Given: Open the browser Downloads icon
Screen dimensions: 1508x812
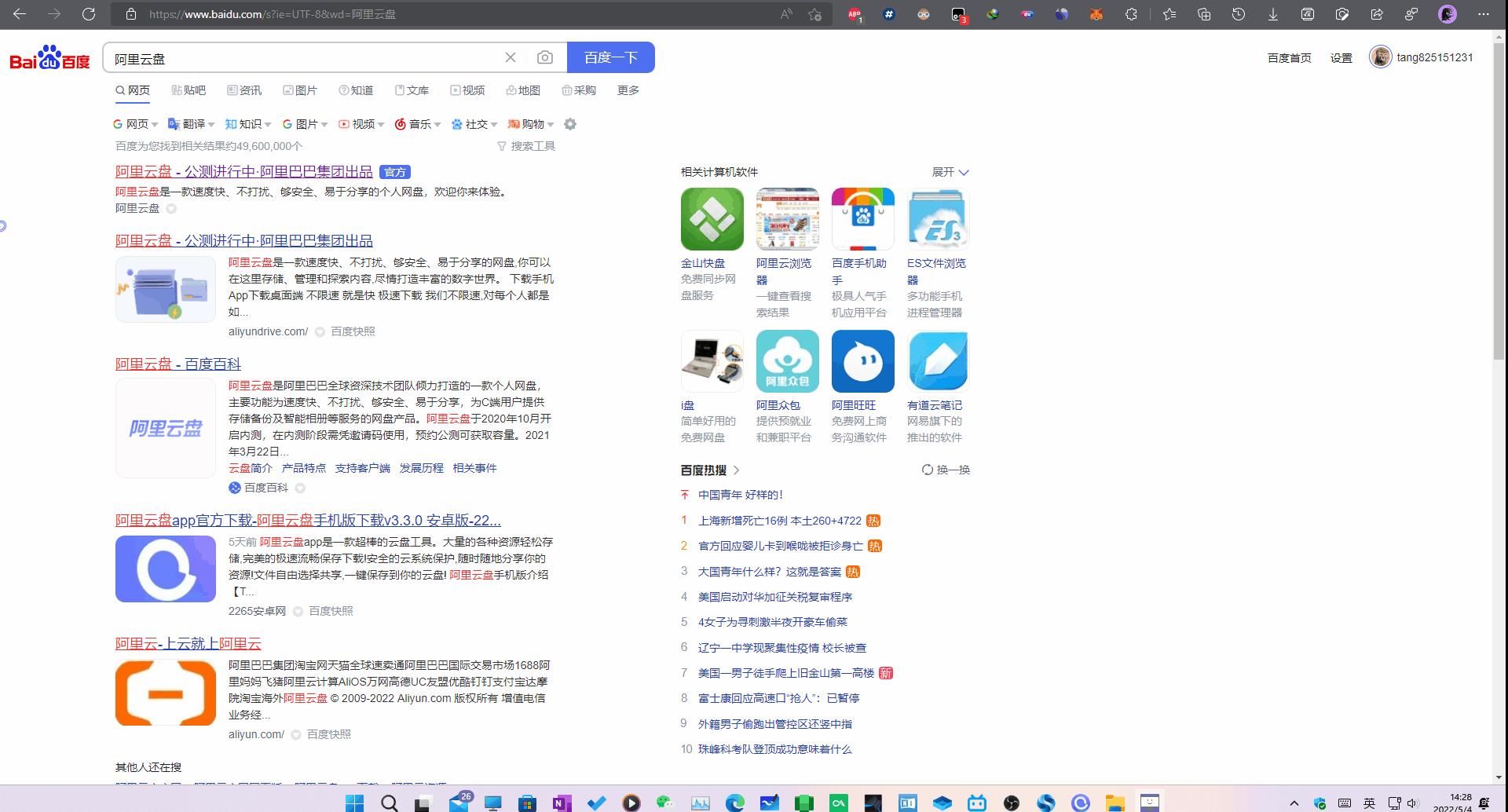Looking at the screenshot, I should coord(1272,14).
